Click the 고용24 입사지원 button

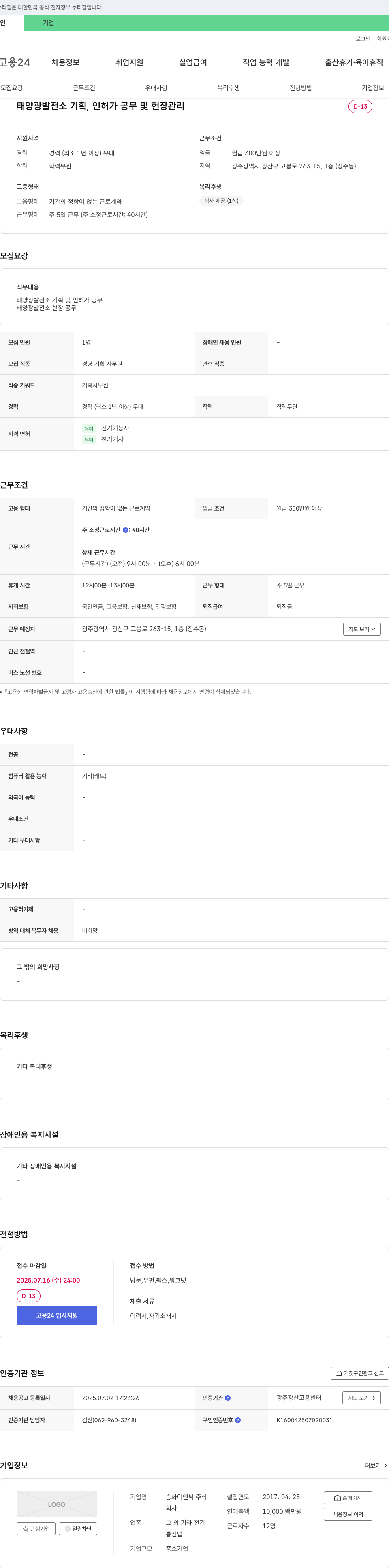coord(57,1315)
